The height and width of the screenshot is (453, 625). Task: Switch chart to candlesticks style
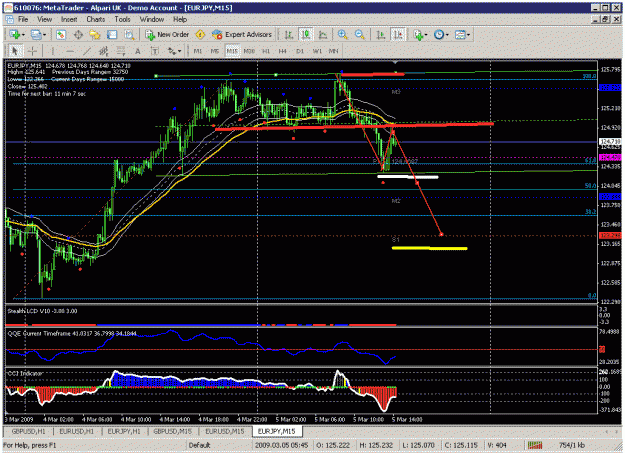(x=306, y=35)
